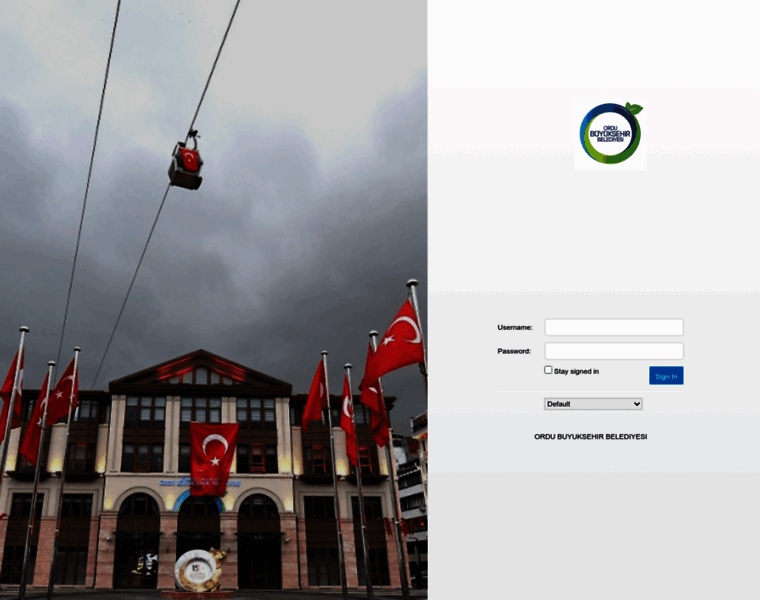
Task: Click the Password: label
Action: (514, 351)
